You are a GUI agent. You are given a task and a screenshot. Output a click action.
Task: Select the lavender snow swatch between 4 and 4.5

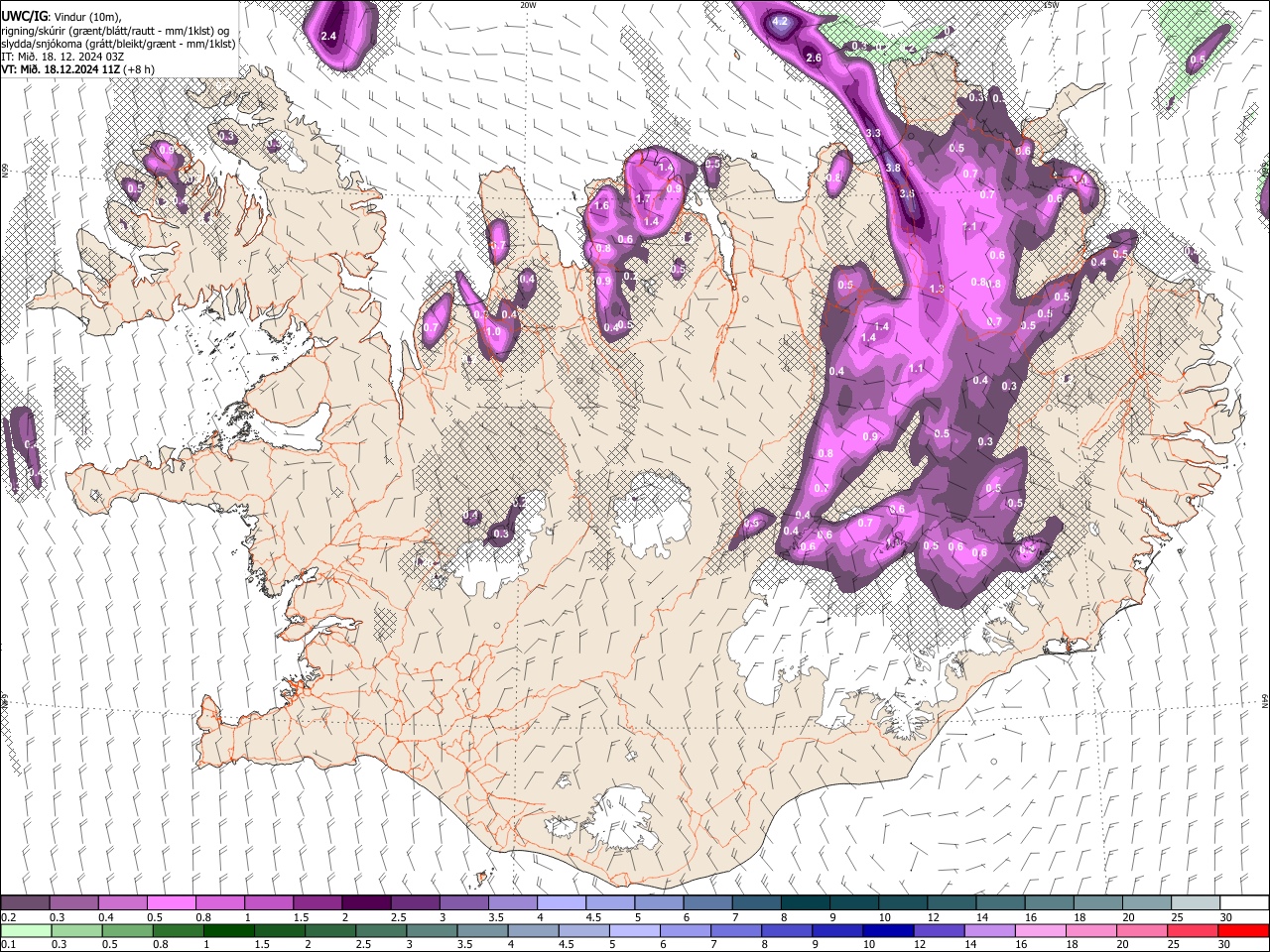(x=562, y=903)
